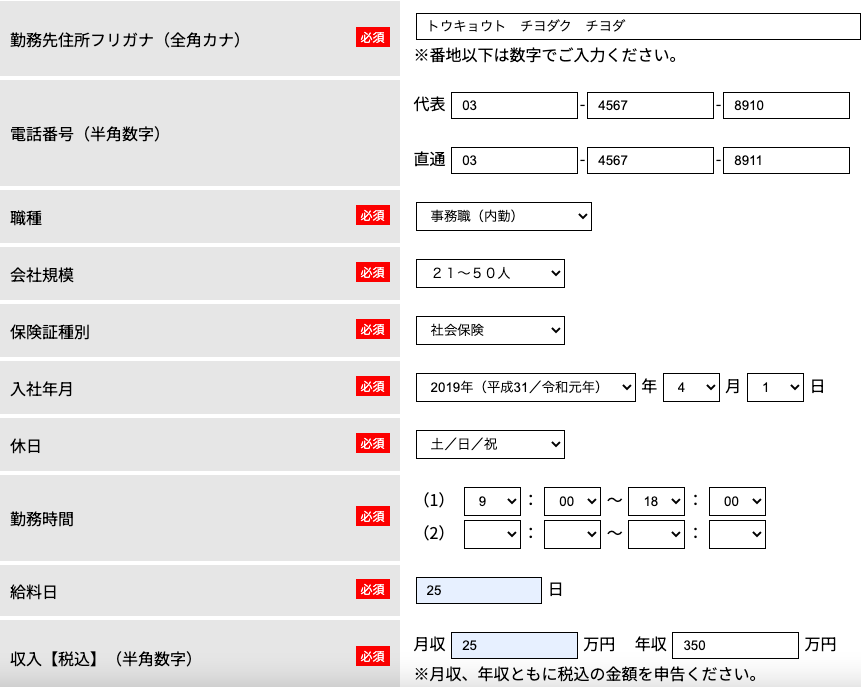The image size is (861, 687).
Task: Open 勤務時間 (1) end hour dropdown showing 18
Action: pos(656,502)
